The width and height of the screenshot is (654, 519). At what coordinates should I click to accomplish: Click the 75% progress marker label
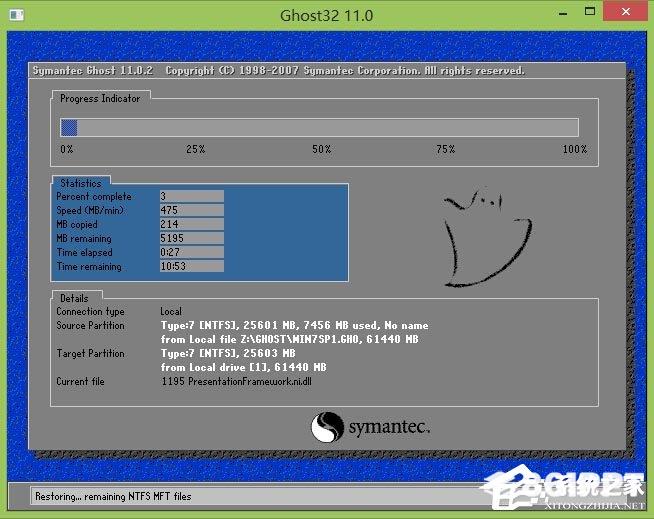pyautogui.click(x=445, y=149)
